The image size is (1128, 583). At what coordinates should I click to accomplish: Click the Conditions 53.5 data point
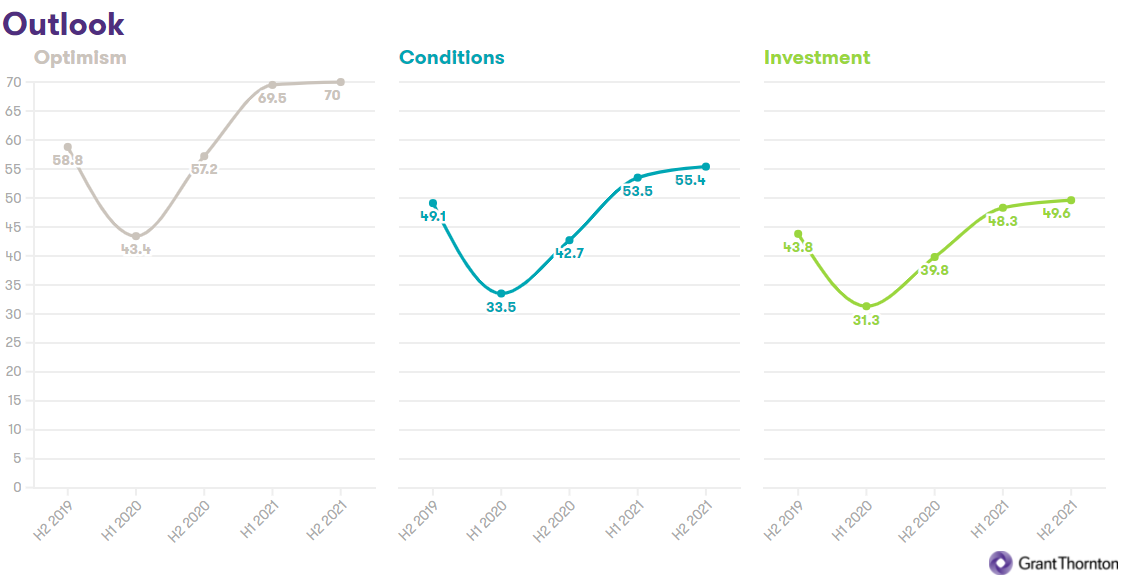click(x=637, y=178)
